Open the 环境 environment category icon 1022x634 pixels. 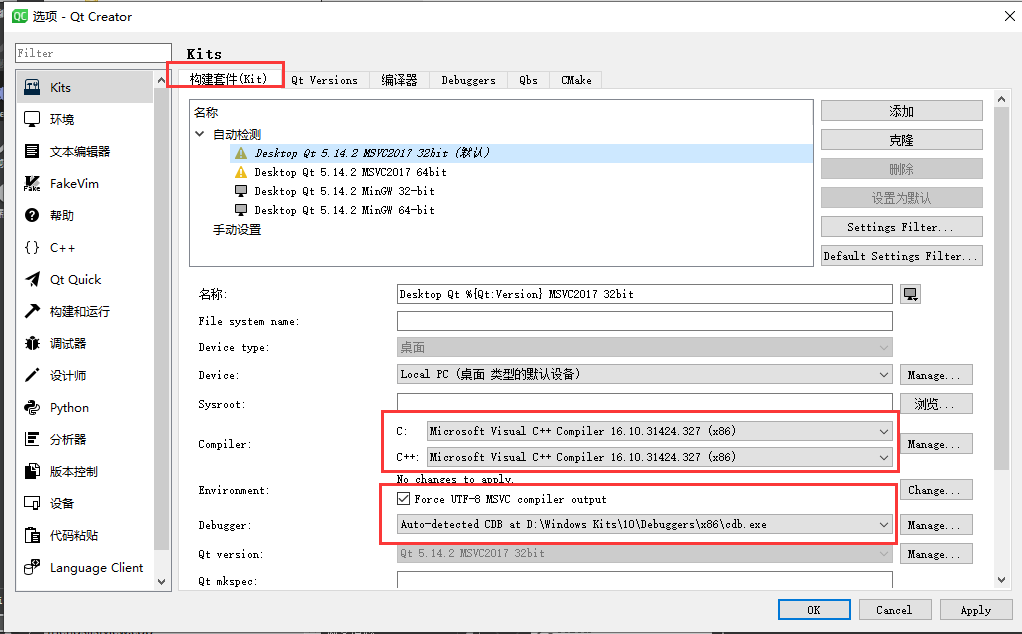click(x=32, y=119)
